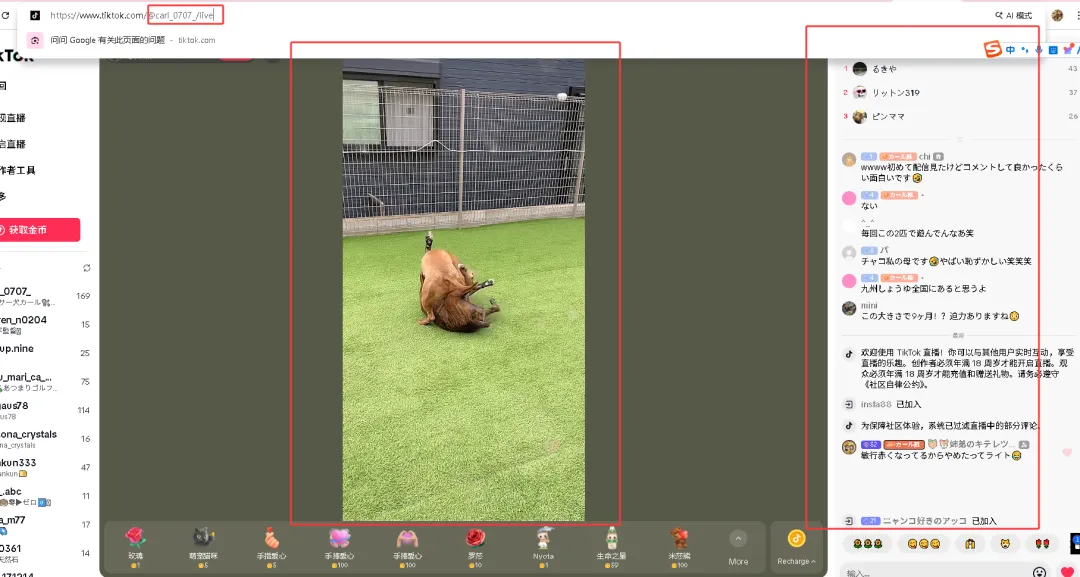Click the TikTok logo in sidebar
Viewport: 1080px width, 577px height.
click(x=17, y=58)
